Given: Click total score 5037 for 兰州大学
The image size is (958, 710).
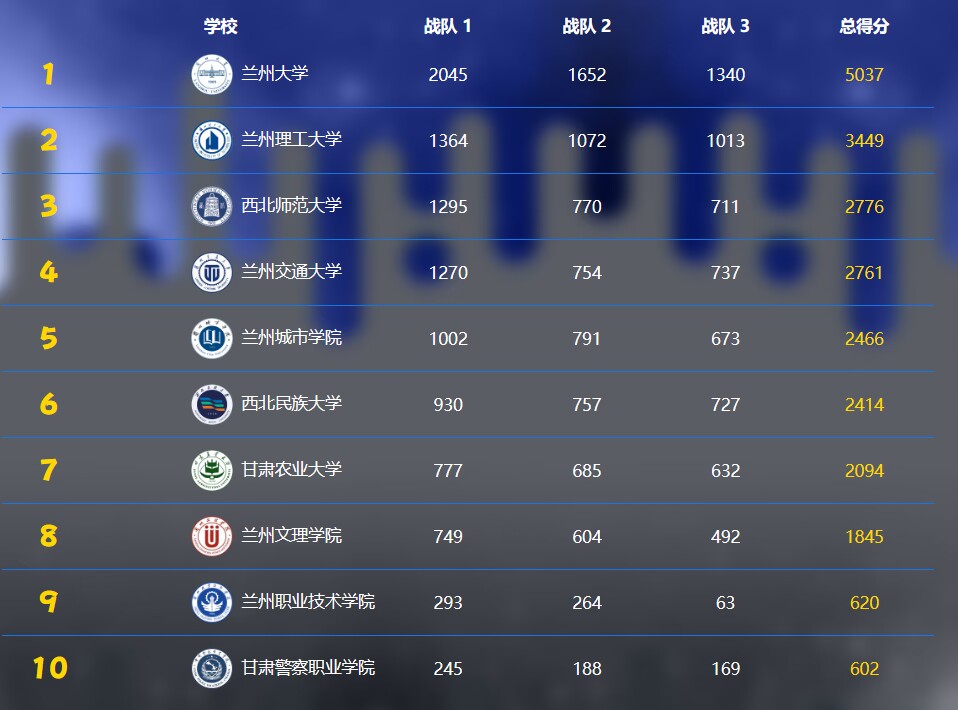Looking at the screenshot, I should click(864, 75).
